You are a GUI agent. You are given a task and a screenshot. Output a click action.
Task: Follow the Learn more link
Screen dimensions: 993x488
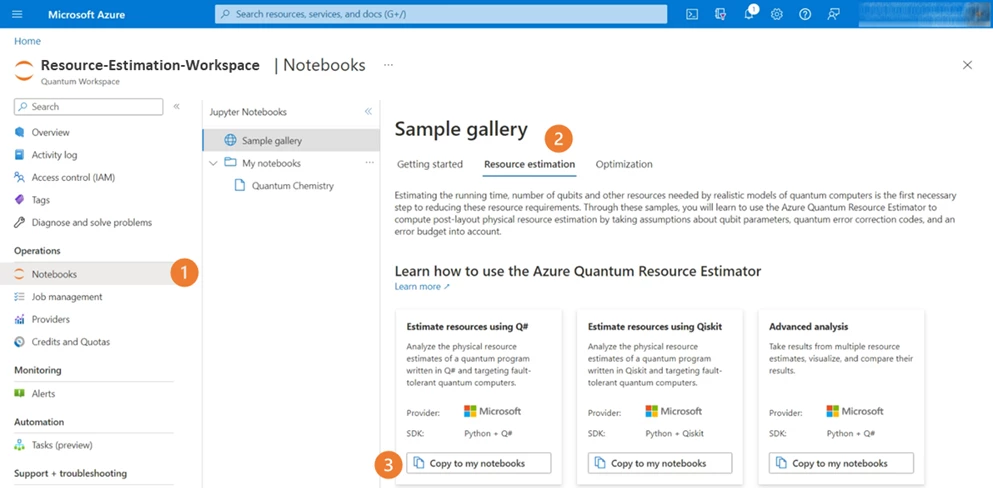422,287
